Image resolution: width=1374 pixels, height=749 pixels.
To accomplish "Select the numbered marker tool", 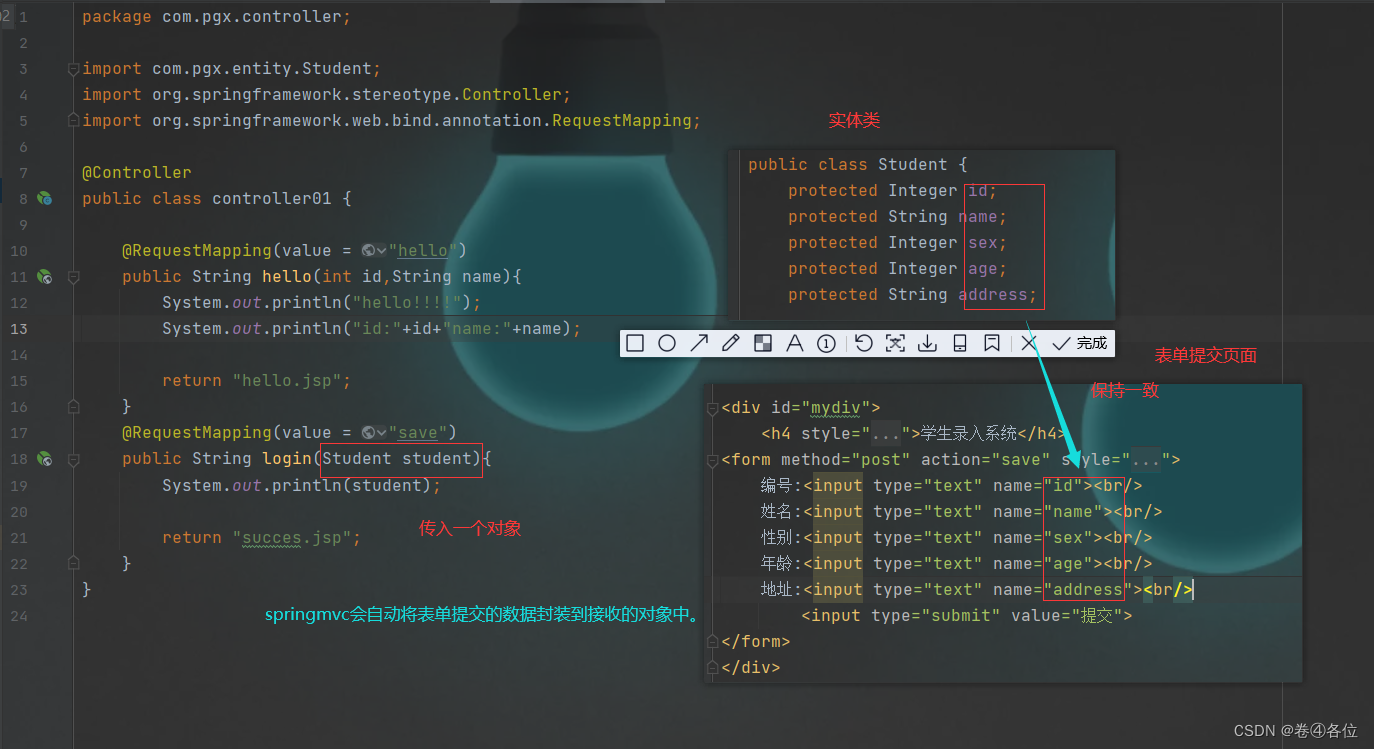I will (827, 343).
